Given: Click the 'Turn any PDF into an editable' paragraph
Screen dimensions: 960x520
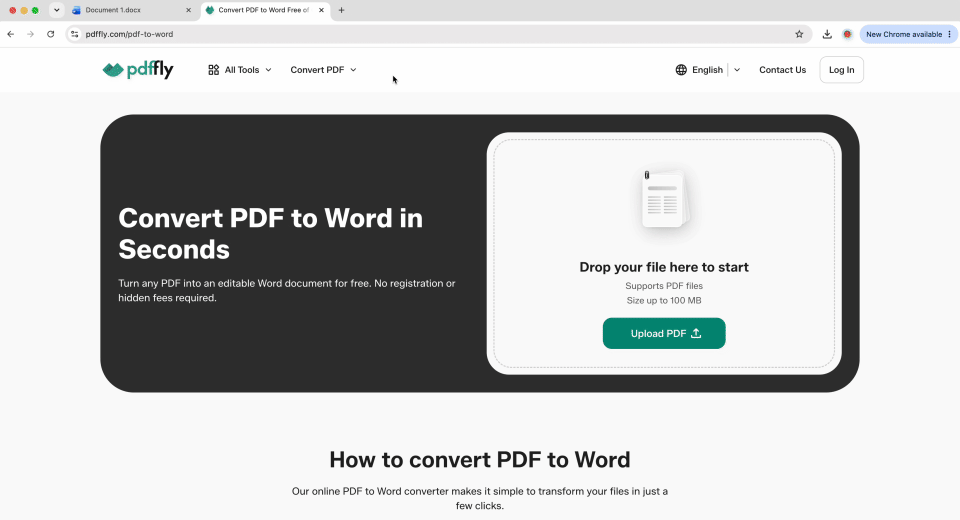Looking at the screenshot, I should click(287, 291).
